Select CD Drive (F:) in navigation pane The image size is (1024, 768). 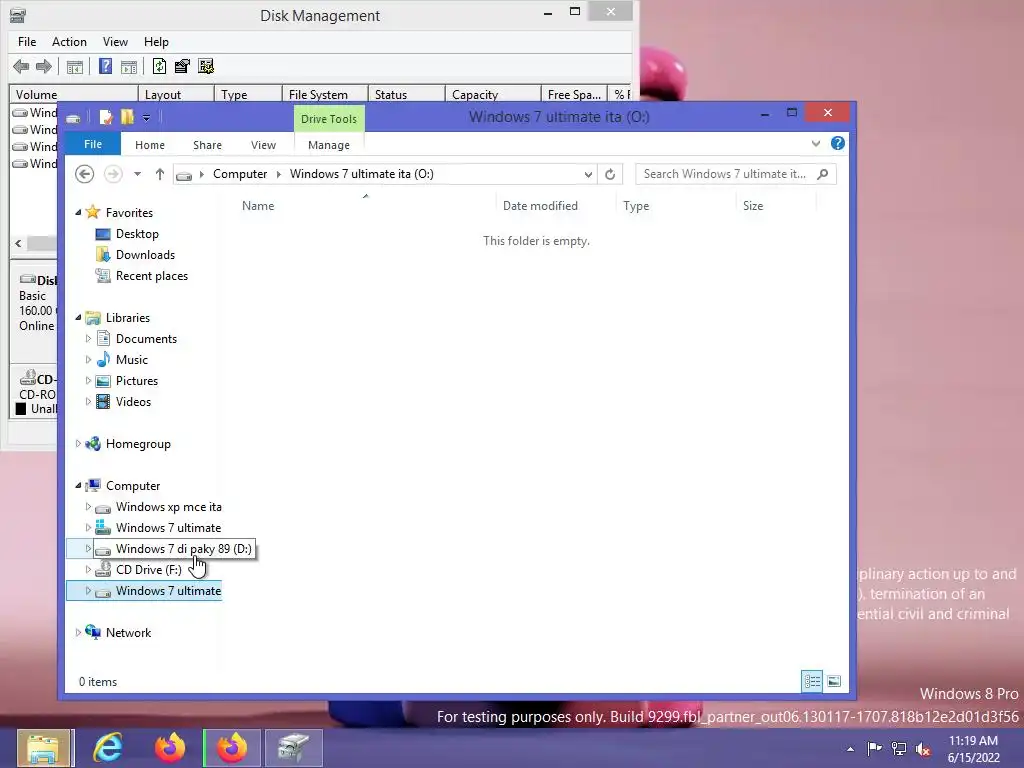point(148,569)
